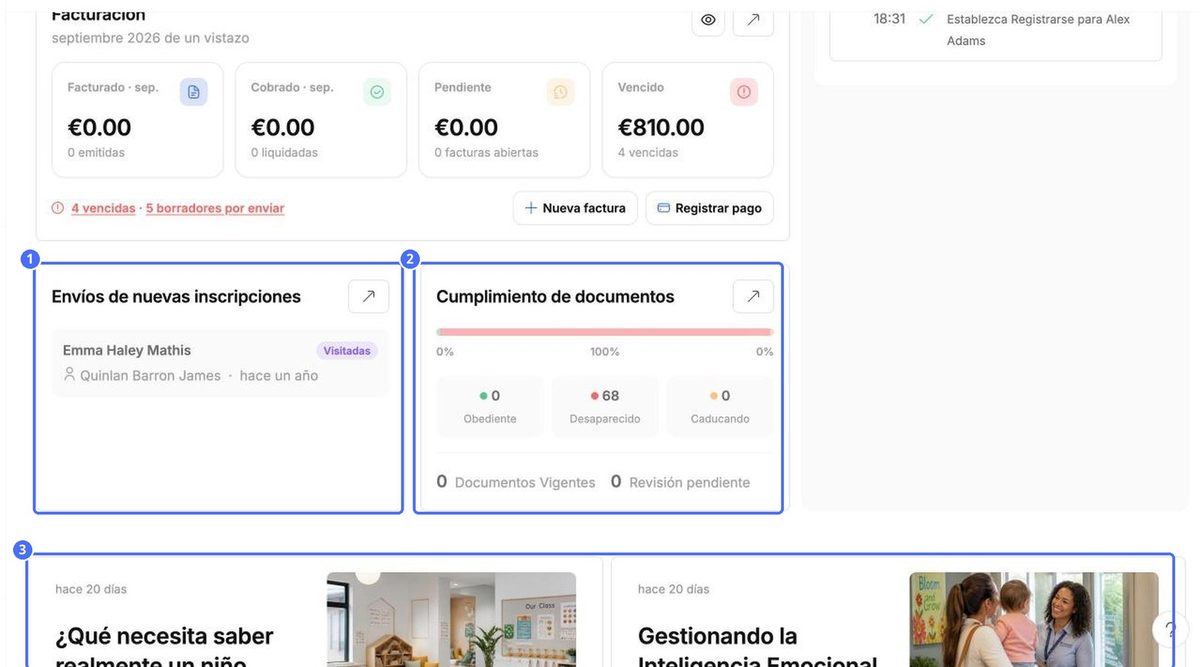
Task: Click the Documentos Vigentes count
Action: (x=516, y=482)
